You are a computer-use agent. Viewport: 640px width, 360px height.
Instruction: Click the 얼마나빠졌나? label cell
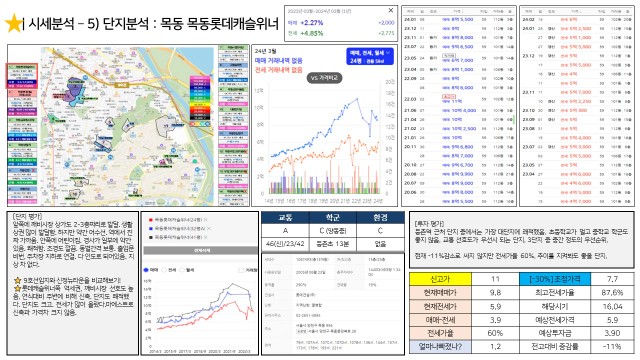tap(440, 347)
